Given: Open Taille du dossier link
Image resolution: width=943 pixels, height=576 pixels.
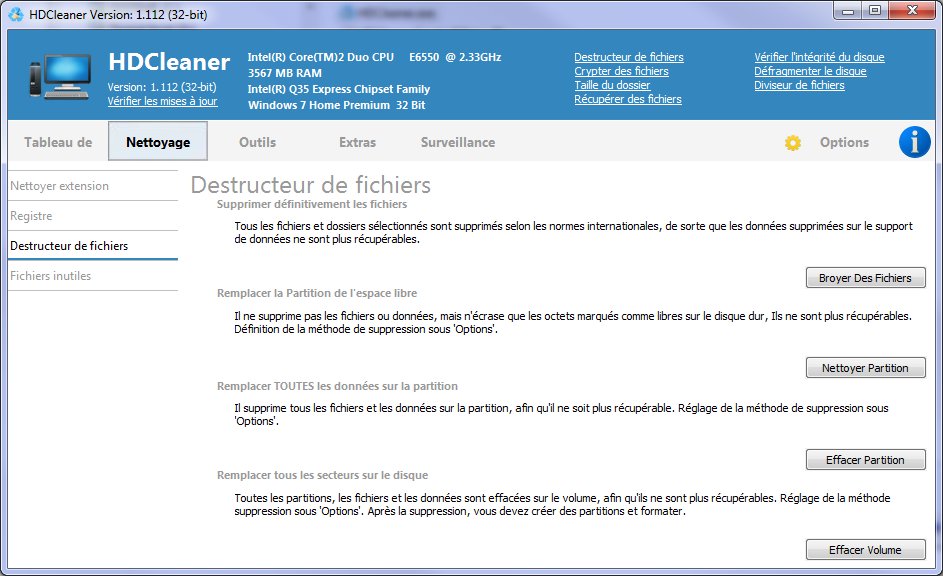Looking at the screenshot, I should coord(612,85).
